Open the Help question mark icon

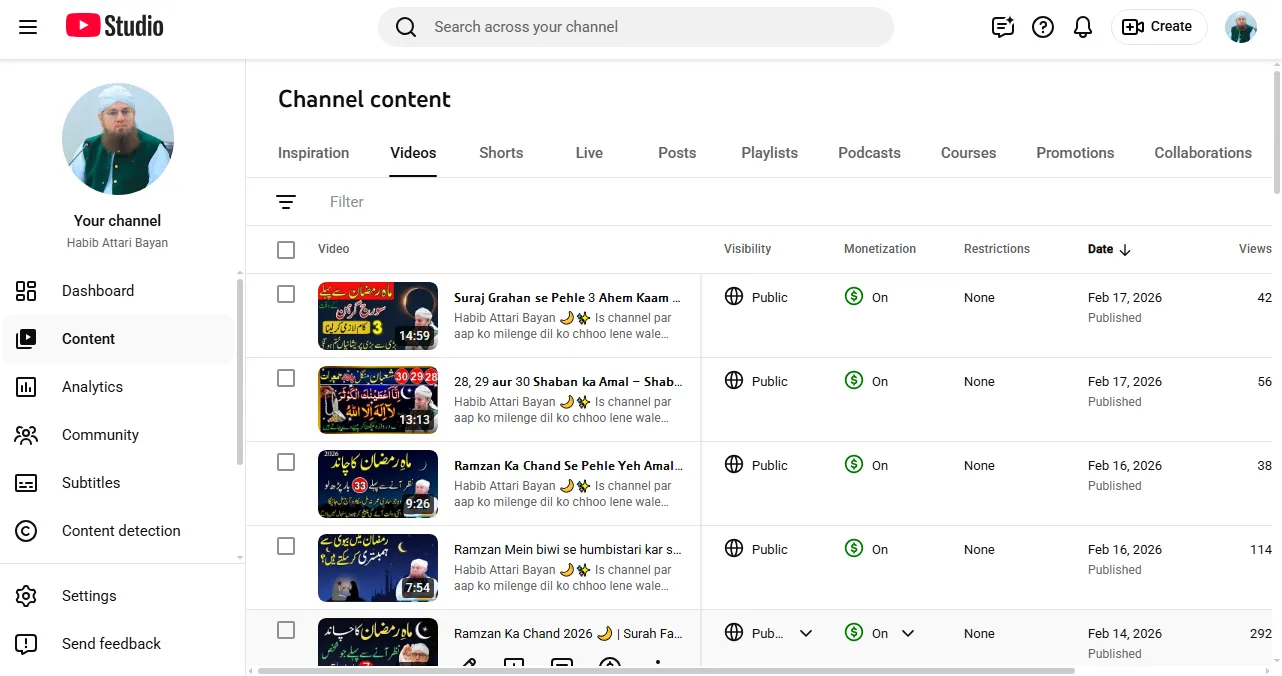[1043, 27]
